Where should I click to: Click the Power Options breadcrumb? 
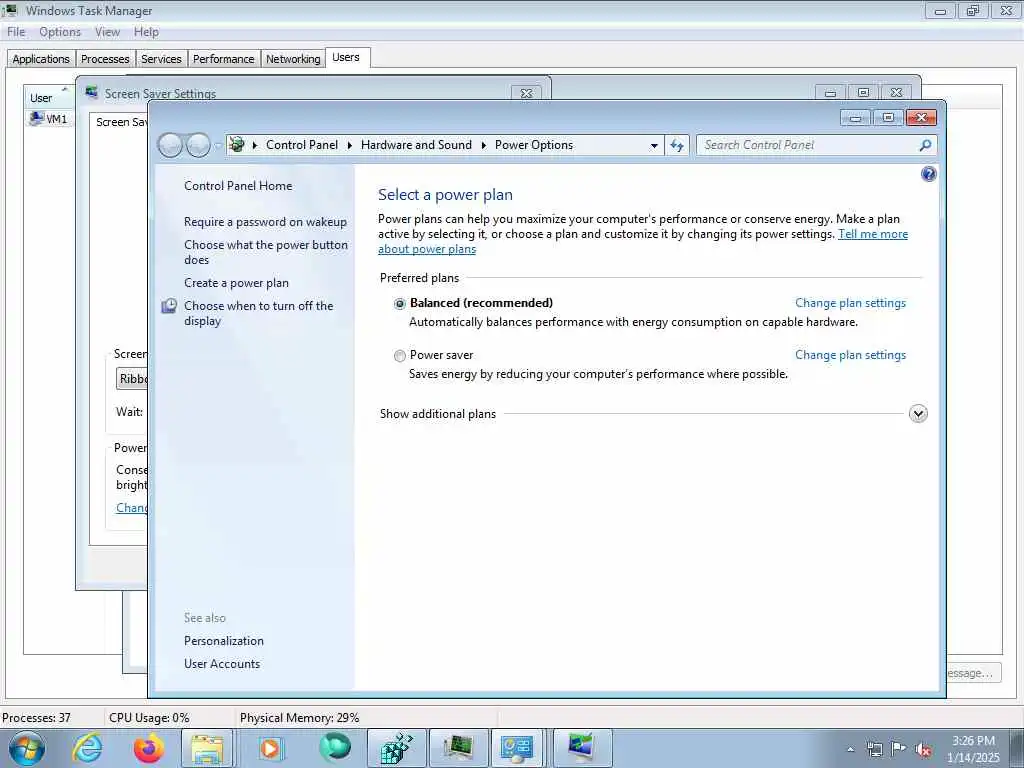click(x=534, y=145)
